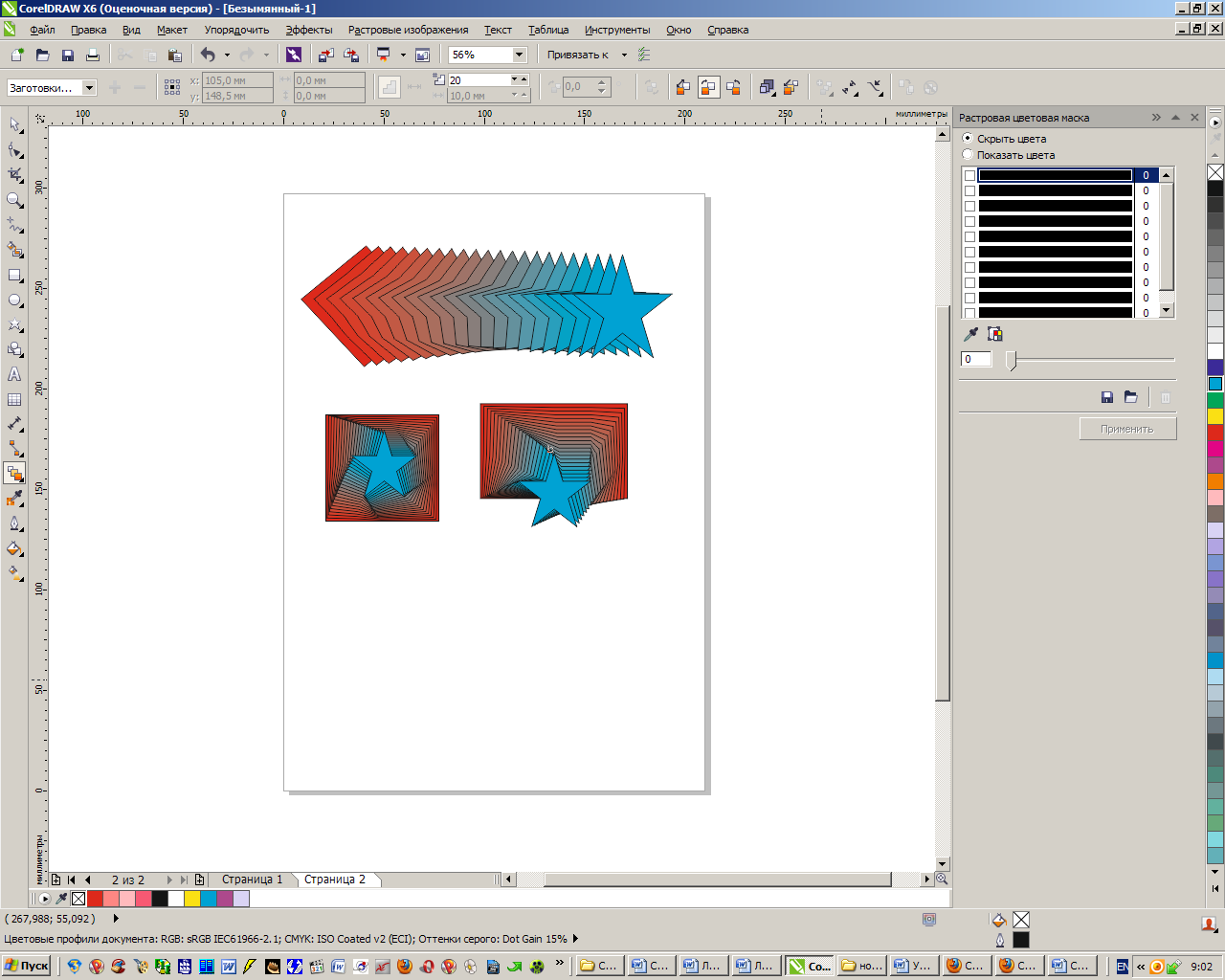Click the Undo arrow icon

click(x=208, y=56)
